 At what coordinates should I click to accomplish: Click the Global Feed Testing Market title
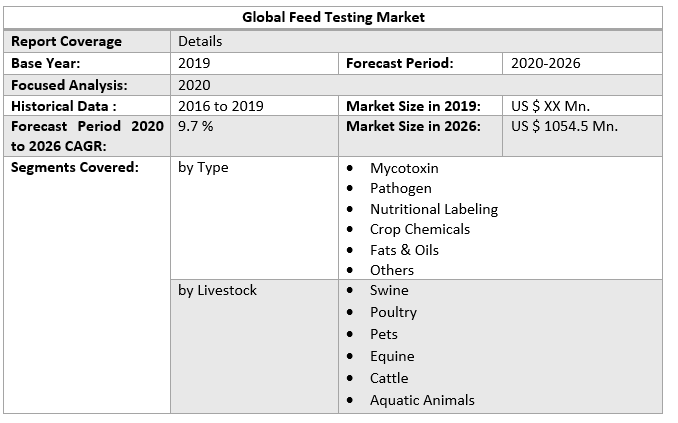(x=334, y=17)
